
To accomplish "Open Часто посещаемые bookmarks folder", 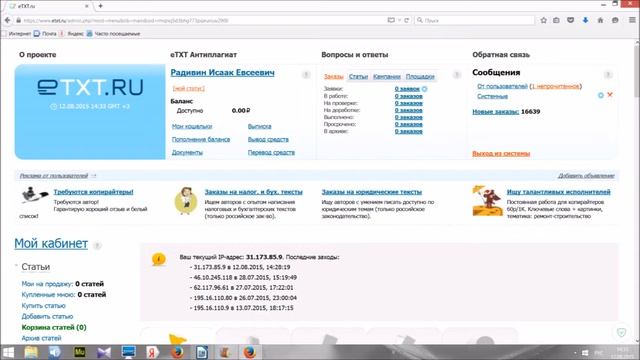I will pos(113,33).
